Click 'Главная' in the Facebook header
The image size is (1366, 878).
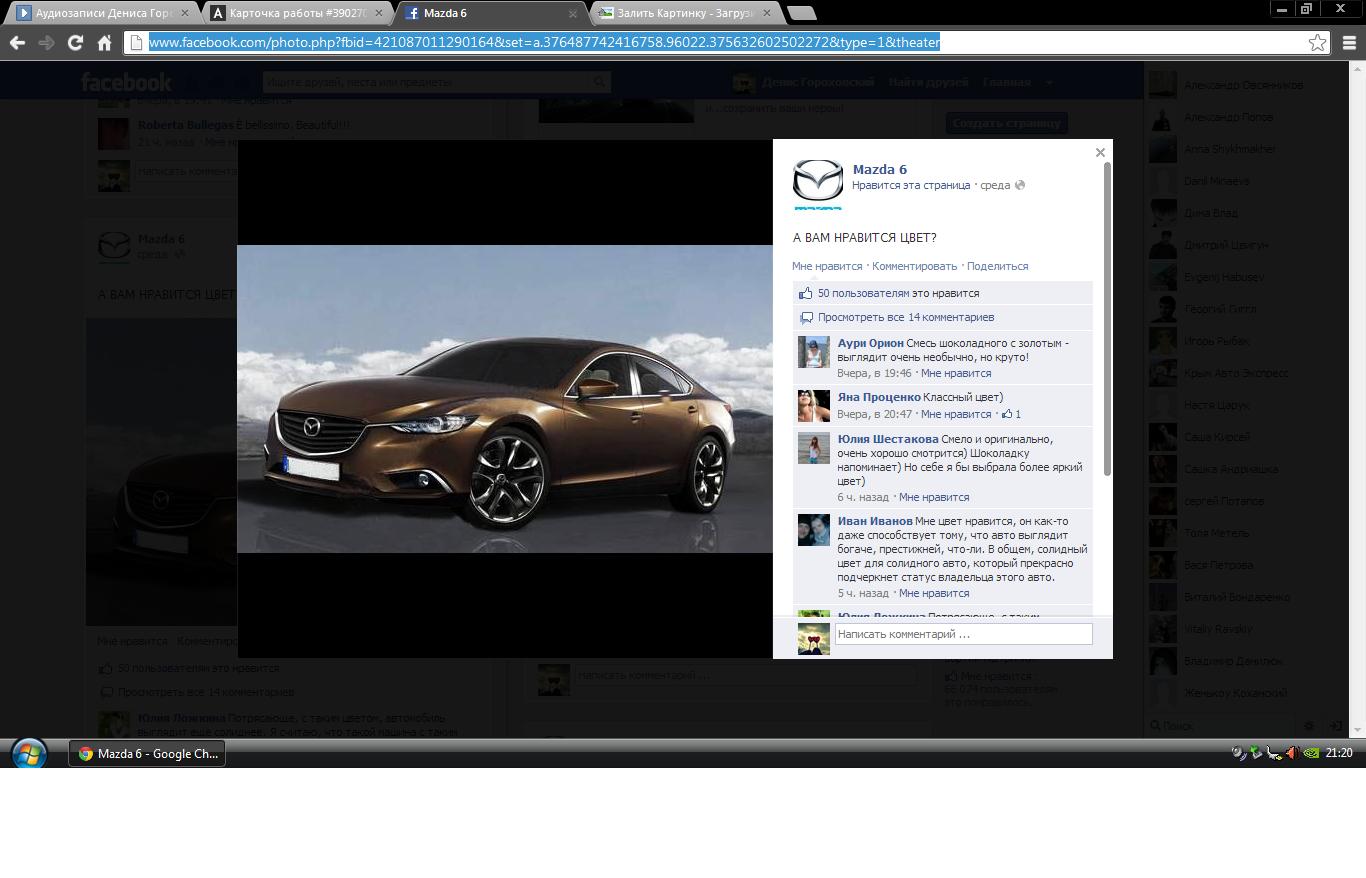coord(1007,82)
